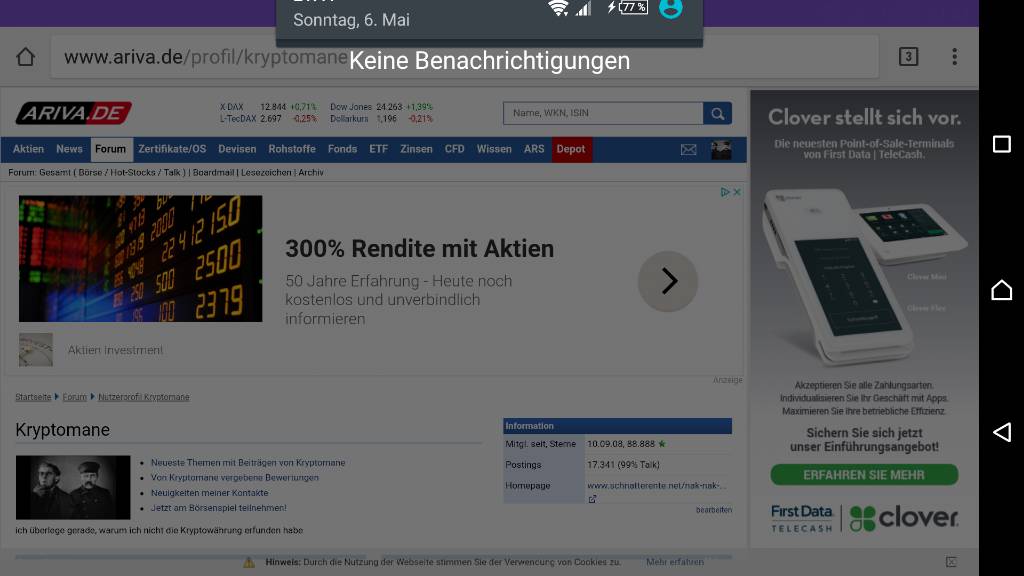This screenshot has height=576, width=1024.
Task: Dismiss the cookie notice close icon
Action: [952, 562]
